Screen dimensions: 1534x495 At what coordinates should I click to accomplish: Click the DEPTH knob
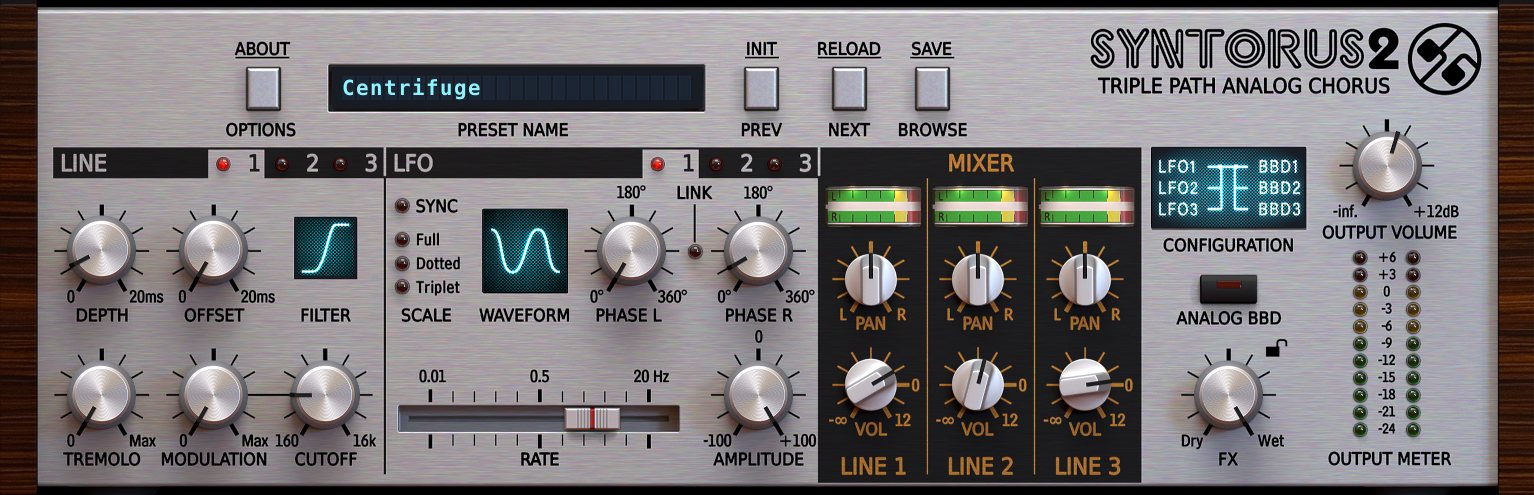(x=100, y=250)
